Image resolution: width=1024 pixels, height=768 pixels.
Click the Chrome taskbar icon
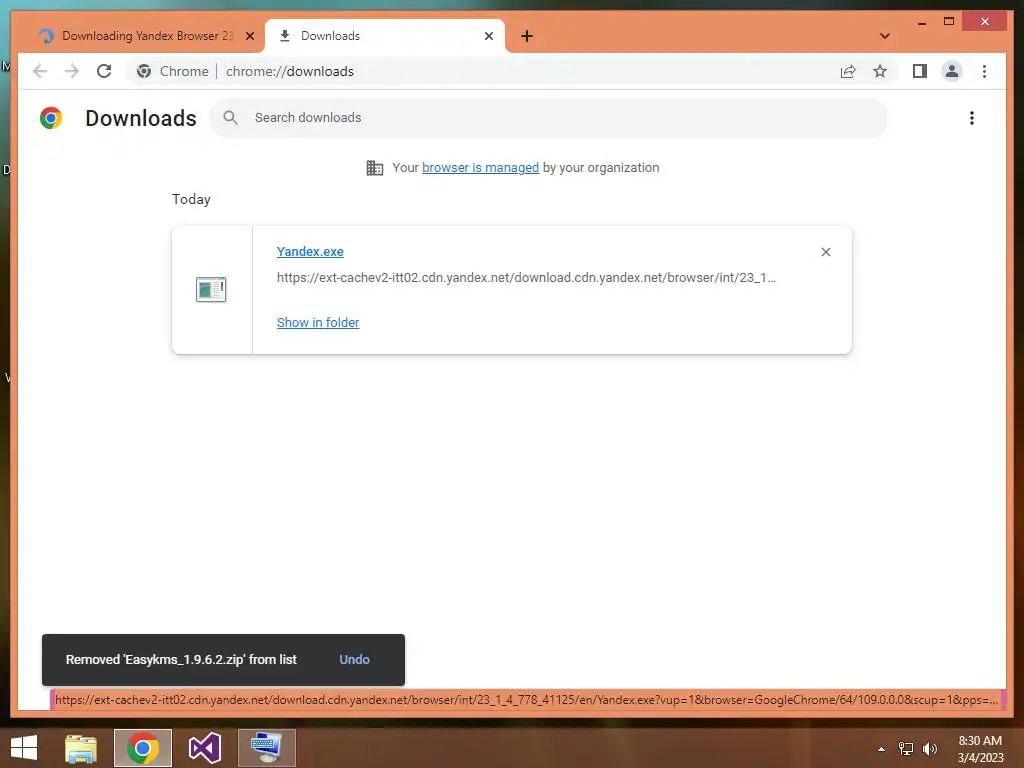click(x=143, y=748)
